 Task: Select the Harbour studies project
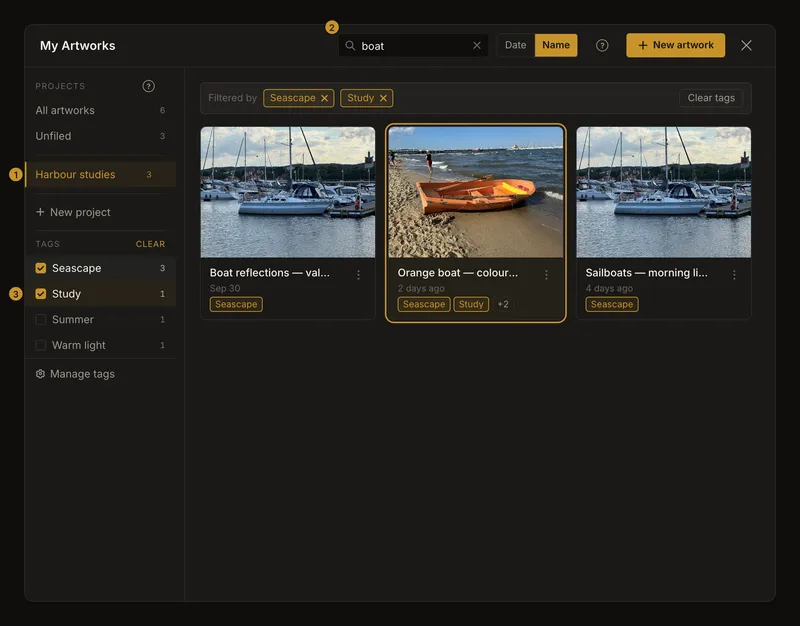(101, 174)
